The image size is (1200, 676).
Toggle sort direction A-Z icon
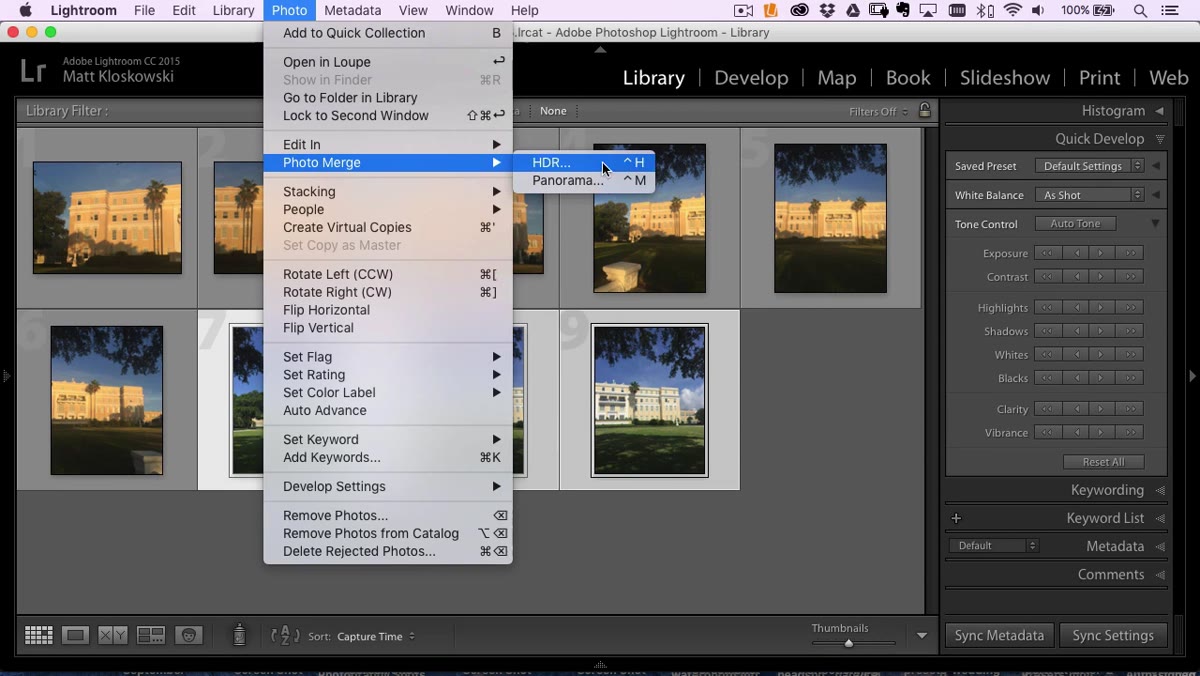(285, 635)
